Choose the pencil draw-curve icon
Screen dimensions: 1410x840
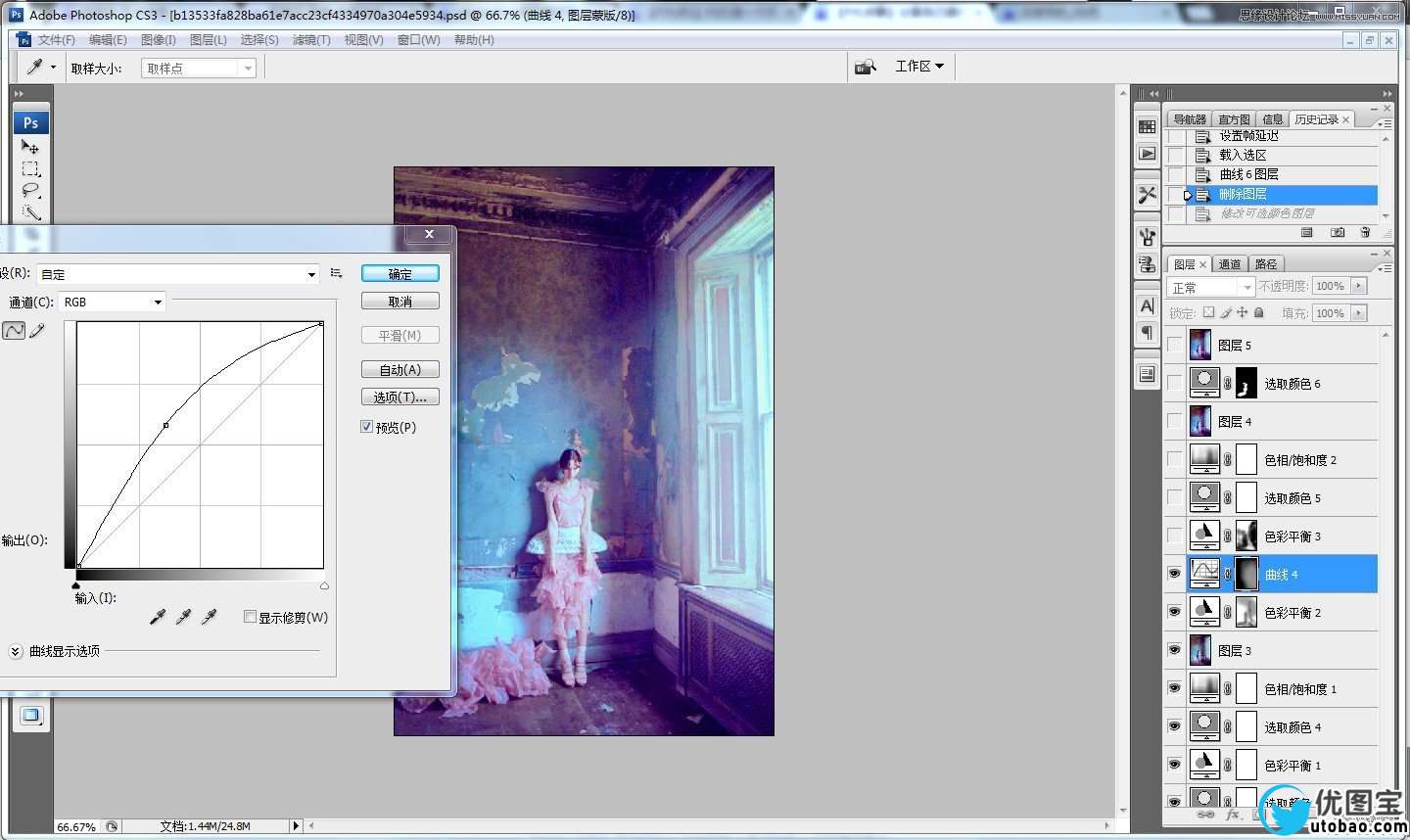coord(37,331)
